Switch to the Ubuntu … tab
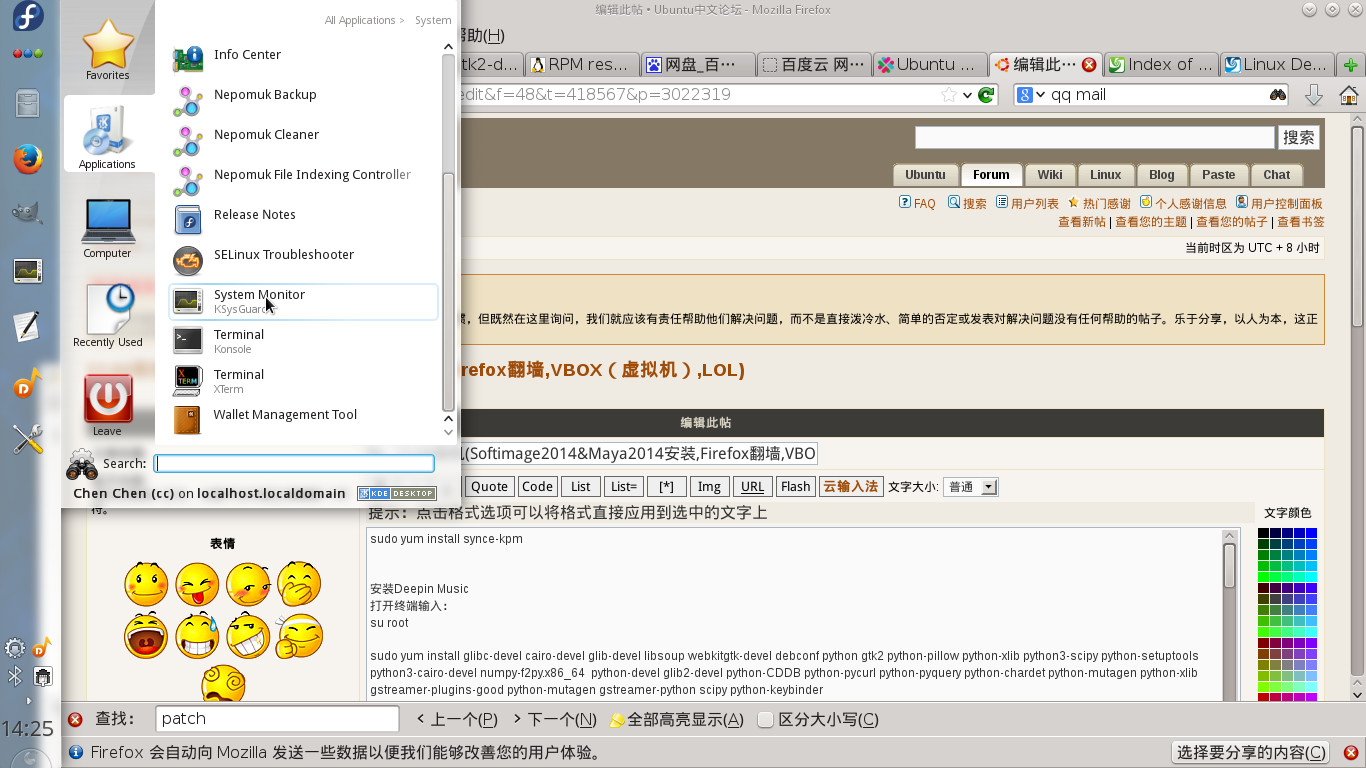Viewport: 1366px width, 768px height. click(929, 64)
